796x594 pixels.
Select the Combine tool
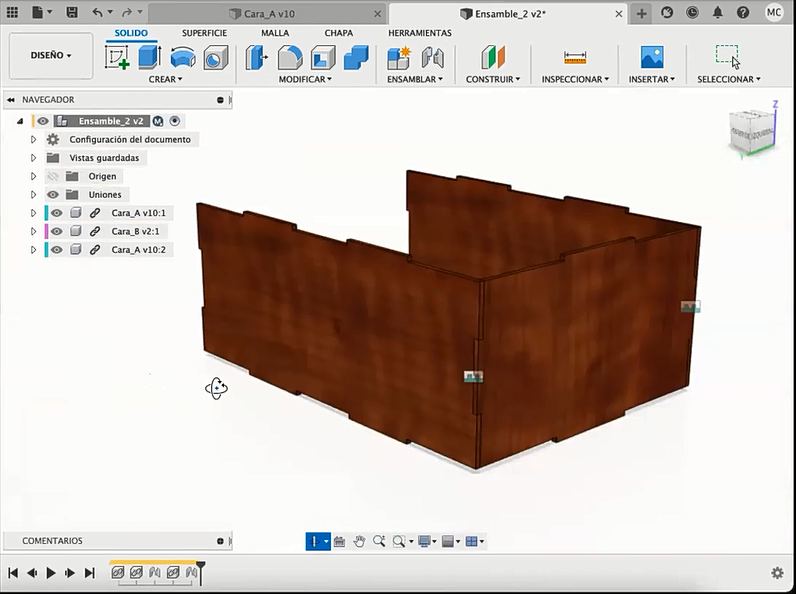tap(356, 57)
